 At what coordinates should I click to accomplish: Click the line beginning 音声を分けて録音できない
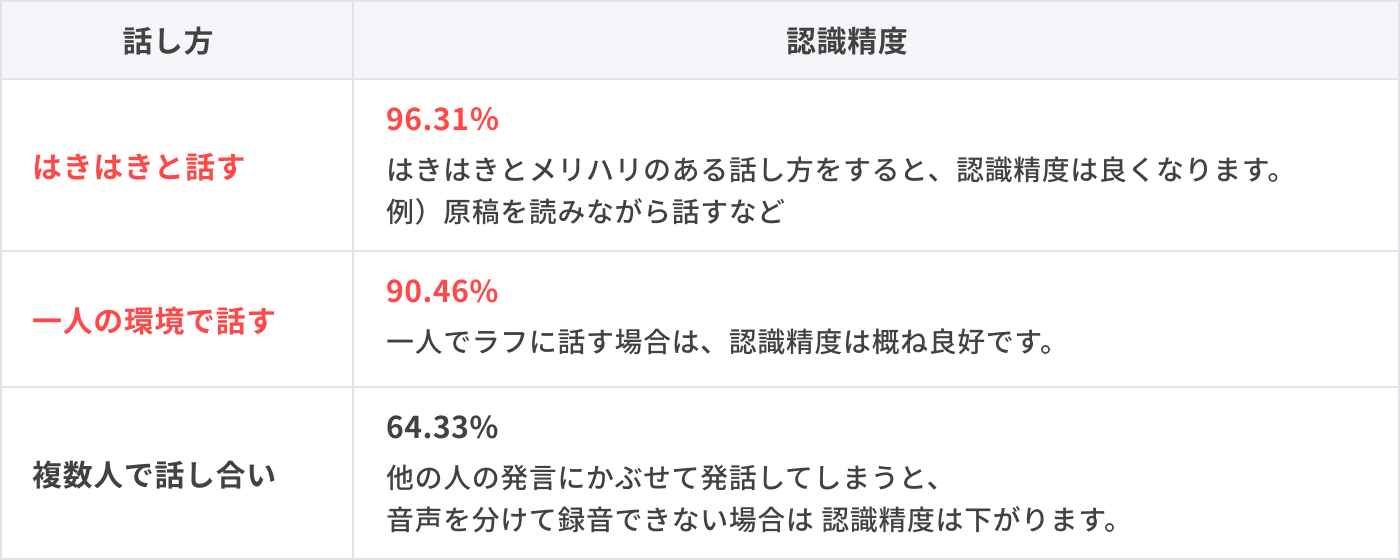[751, 521]
